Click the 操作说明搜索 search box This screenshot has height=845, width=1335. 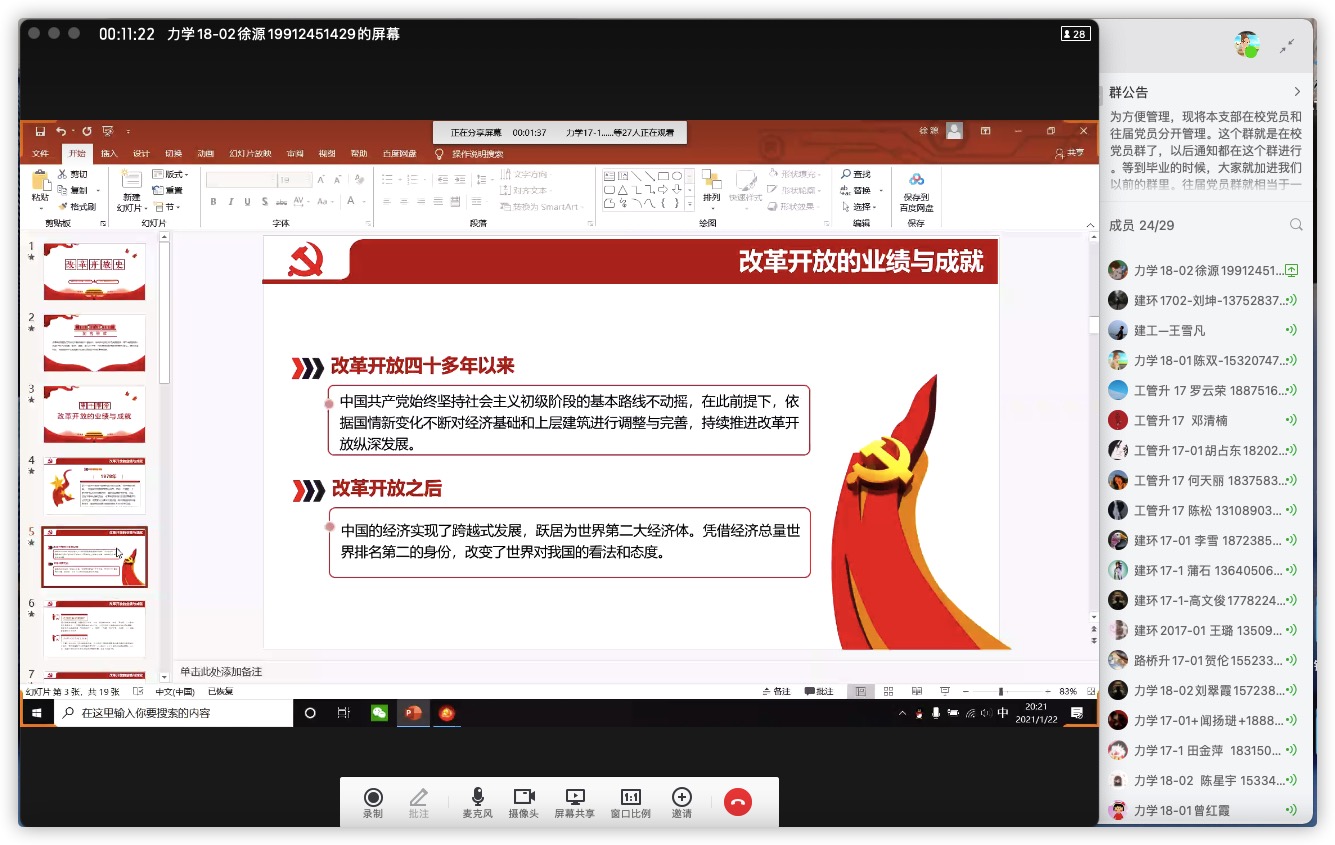[x=477, y=154]
